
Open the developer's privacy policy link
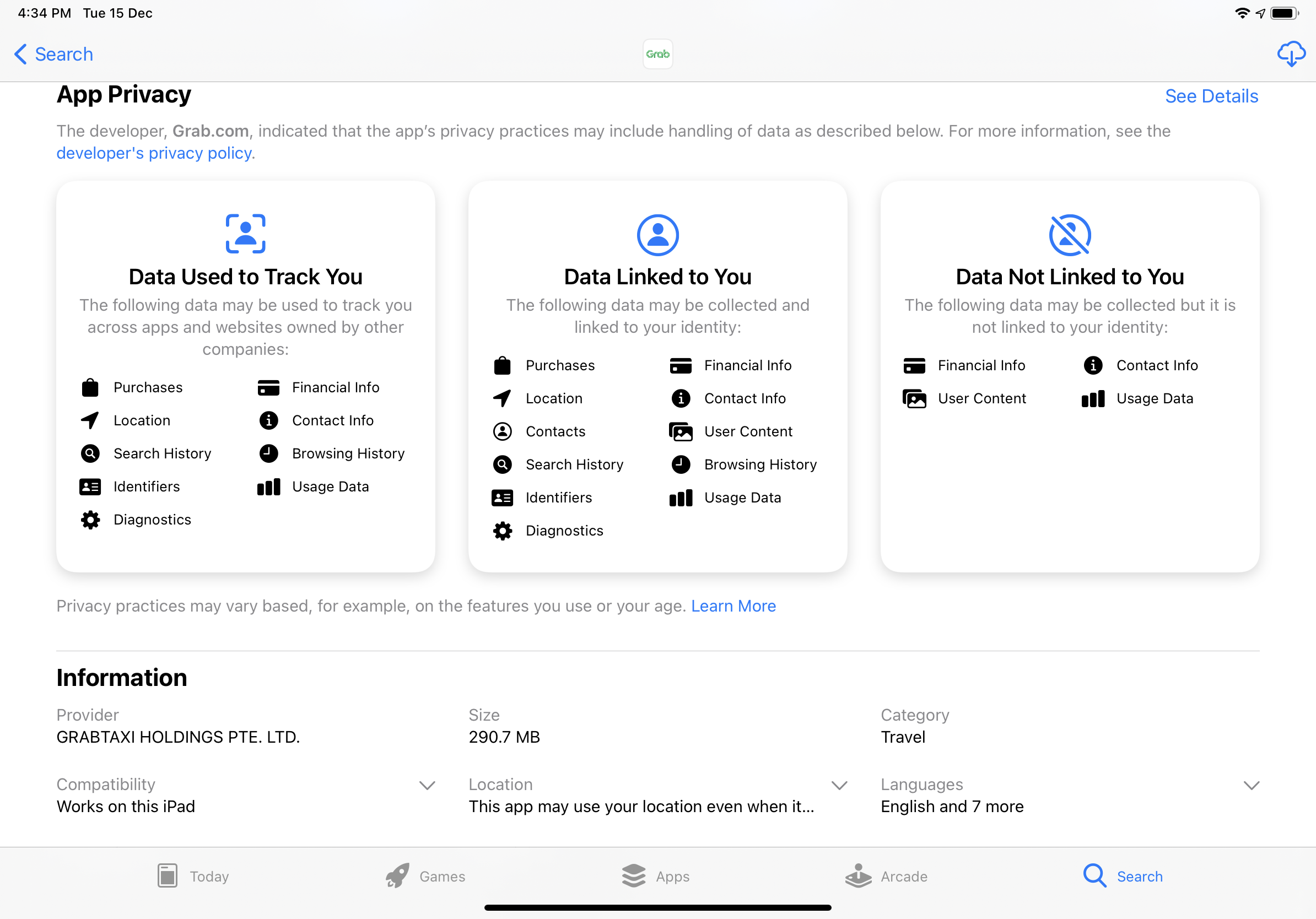point(154,153)
